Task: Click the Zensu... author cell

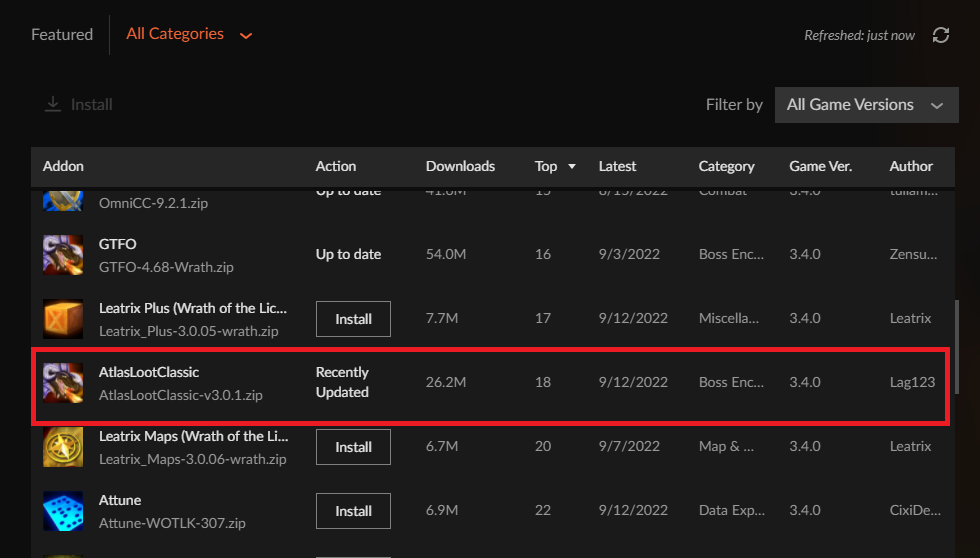Action: tap(913, 254)
